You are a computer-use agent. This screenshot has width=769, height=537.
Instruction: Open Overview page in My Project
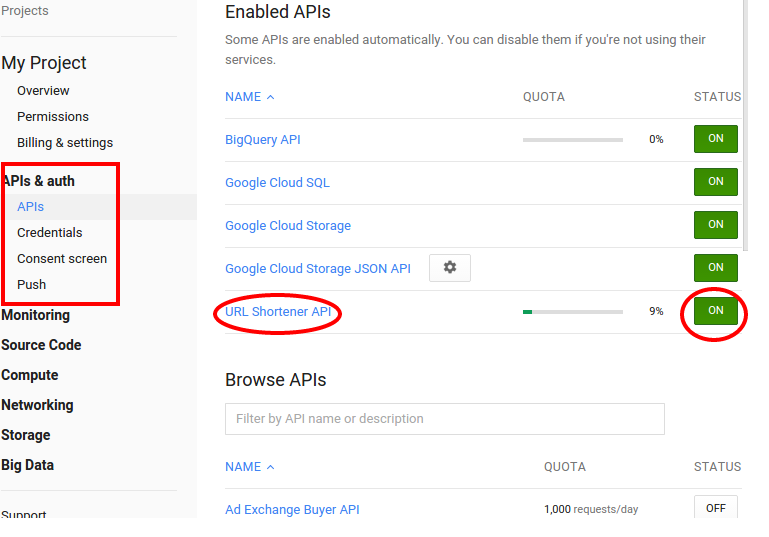tap(43, 91)
